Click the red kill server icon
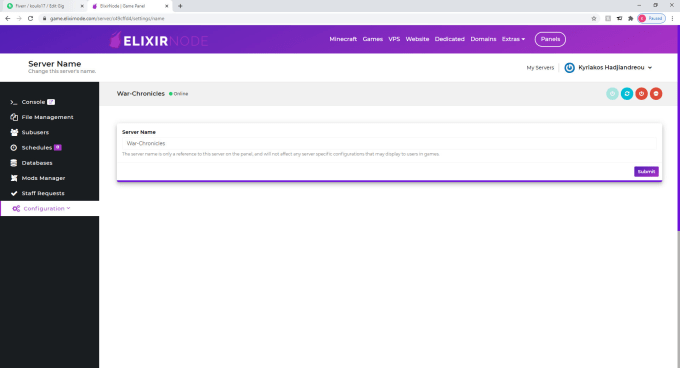Screen dimensions: 680x368 pyautogui.click(x=656, y=94)
